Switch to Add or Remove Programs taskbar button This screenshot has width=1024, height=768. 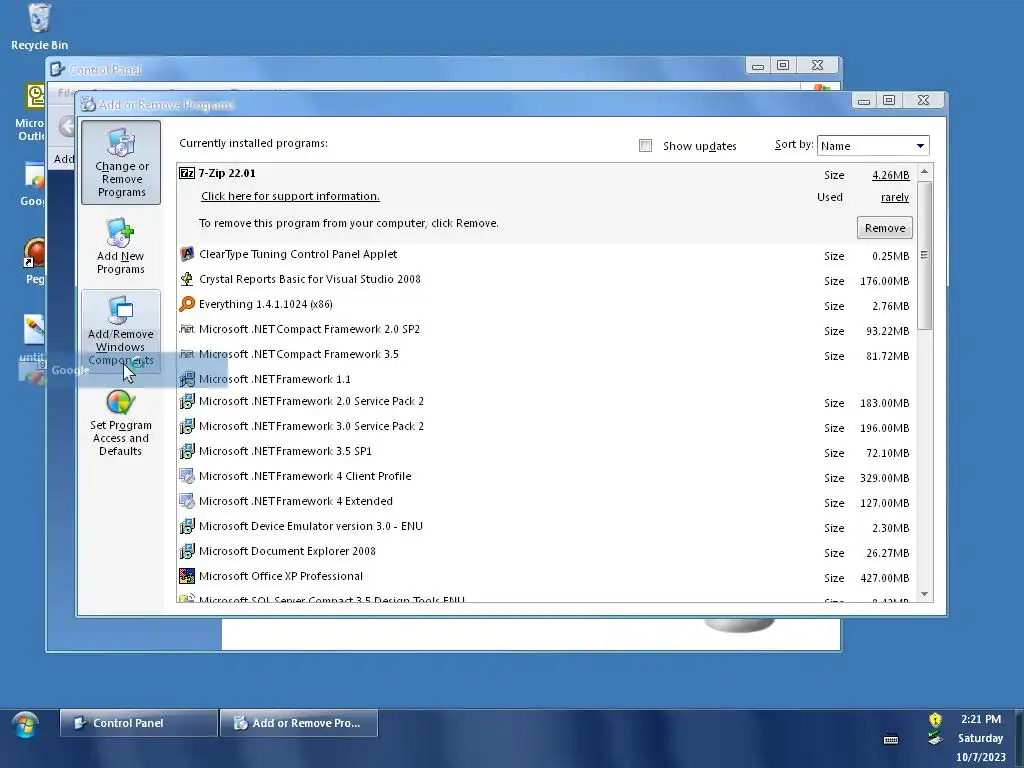[299, 723]
